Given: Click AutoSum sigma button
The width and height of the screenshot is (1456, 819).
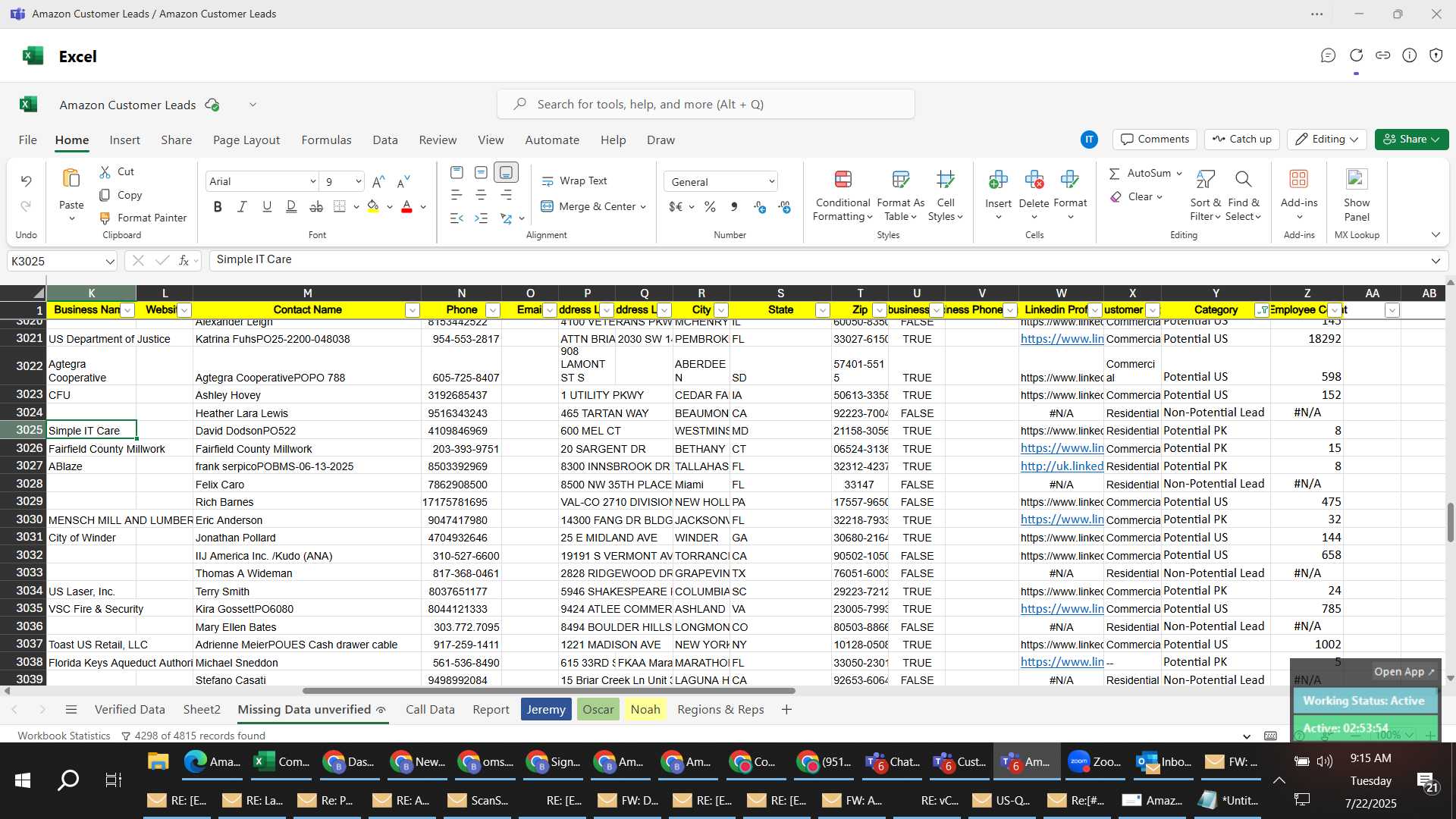Looking at the screenshot, I should coord(1141,174).
